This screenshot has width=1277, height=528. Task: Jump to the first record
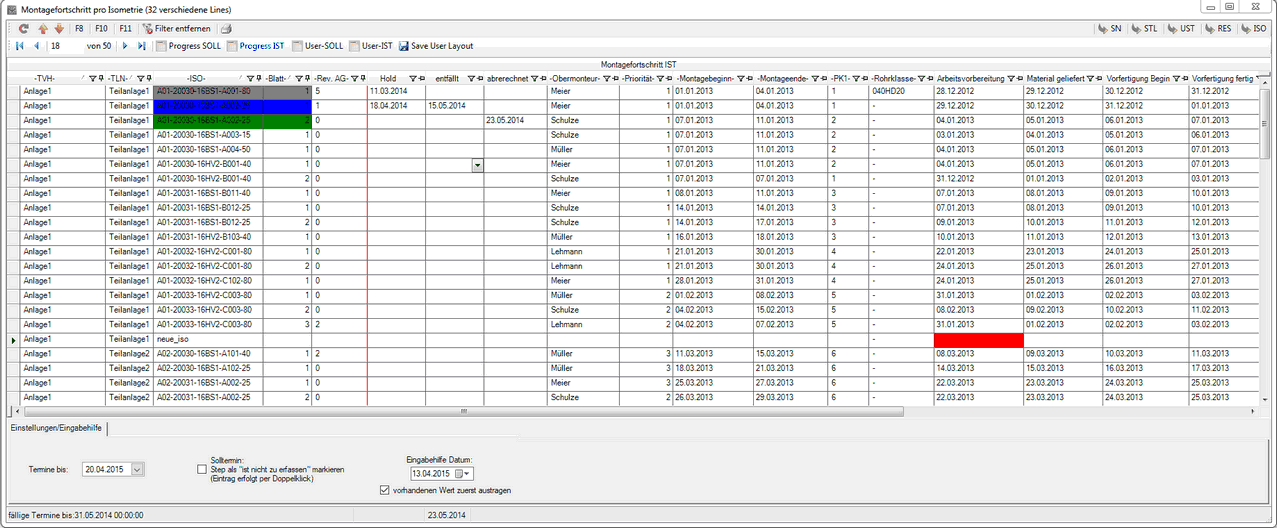pos(19,46)
